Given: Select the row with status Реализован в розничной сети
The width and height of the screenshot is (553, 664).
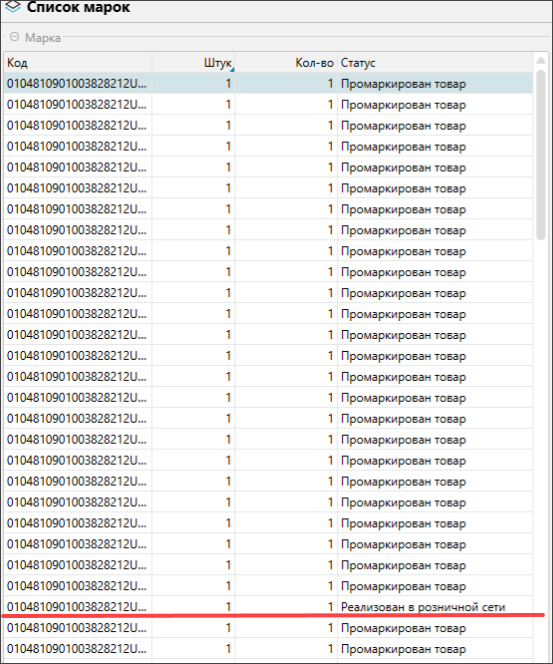Looking at the screenshot, I should tap(268, 606).
